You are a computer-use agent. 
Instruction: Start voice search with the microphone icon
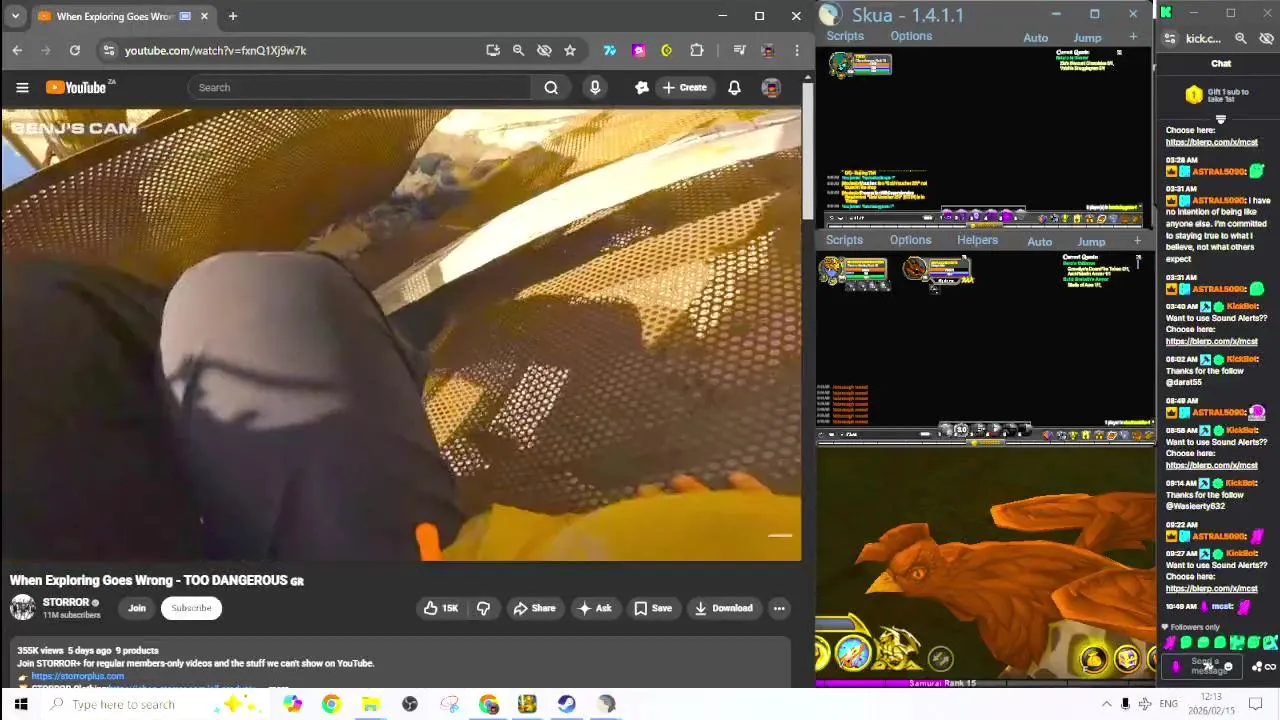point(595,88)
